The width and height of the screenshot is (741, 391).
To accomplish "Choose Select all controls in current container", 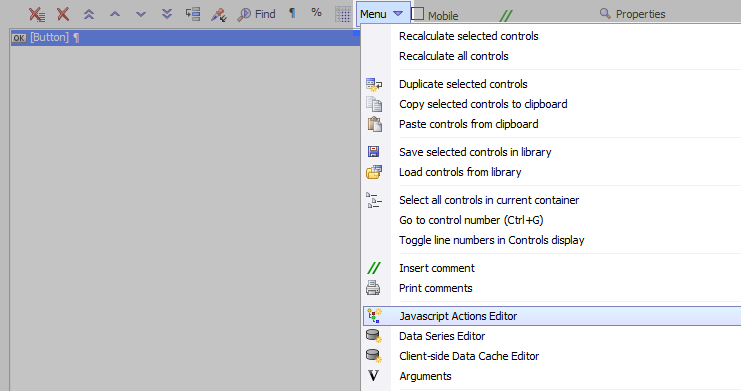I will point(489,200).
